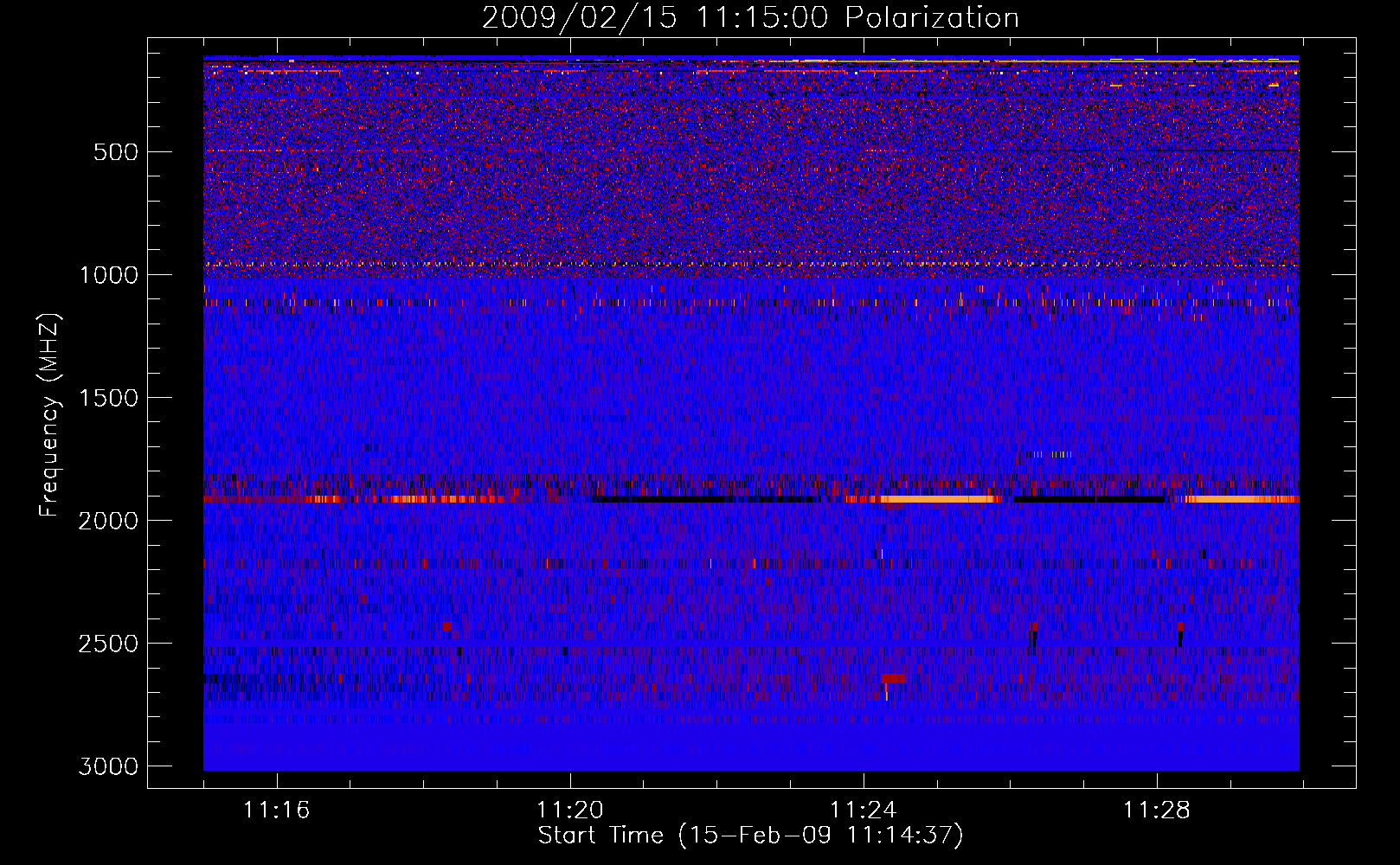Click the 3000 frequency tick label

click(108, 766)
